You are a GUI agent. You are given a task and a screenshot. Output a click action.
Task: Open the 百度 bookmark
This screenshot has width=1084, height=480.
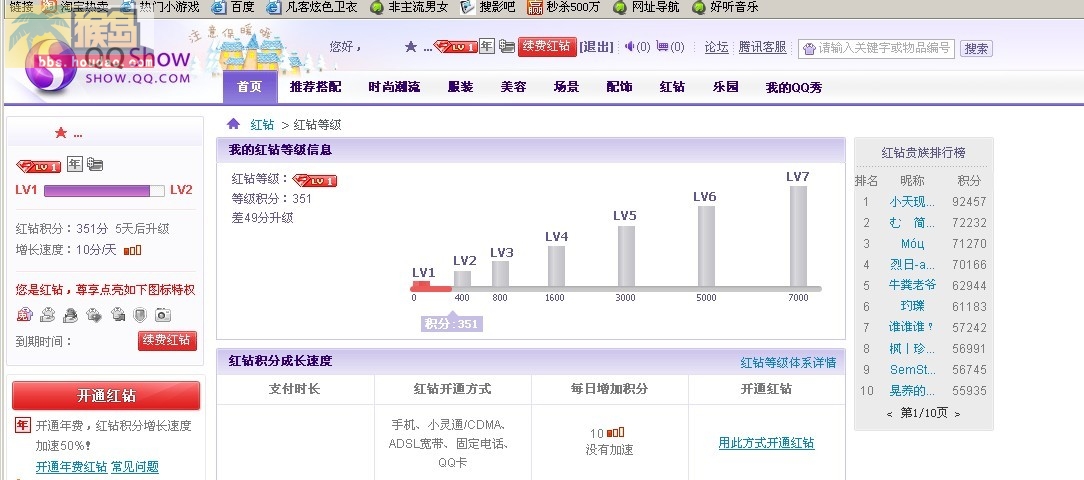click(x=232, y=7)
